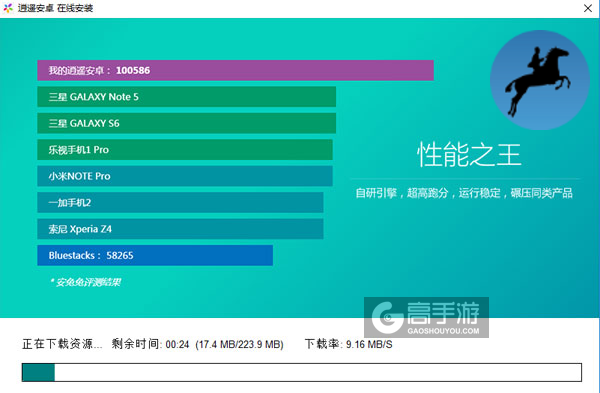Click the 剩余时间 00:24 readout
The width and height of the screenshot is (600, 393).
coord(150,344)
